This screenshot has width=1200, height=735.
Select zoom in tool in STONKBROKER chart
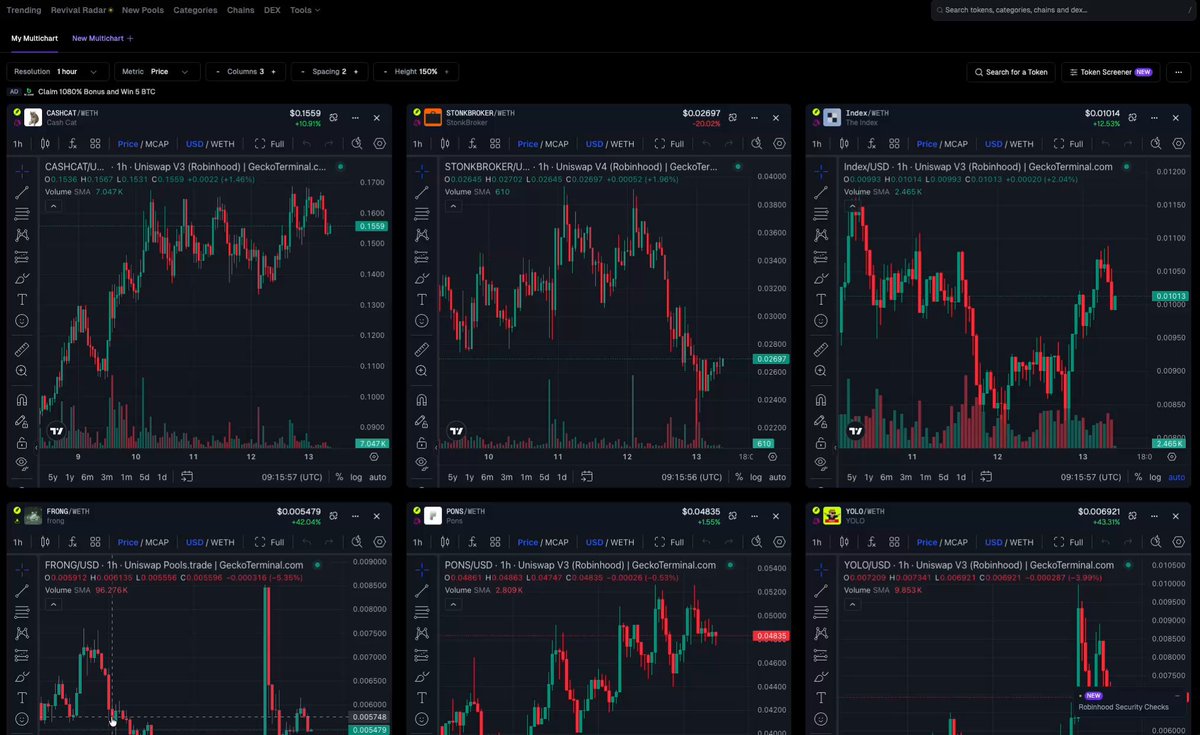(422, 370)
